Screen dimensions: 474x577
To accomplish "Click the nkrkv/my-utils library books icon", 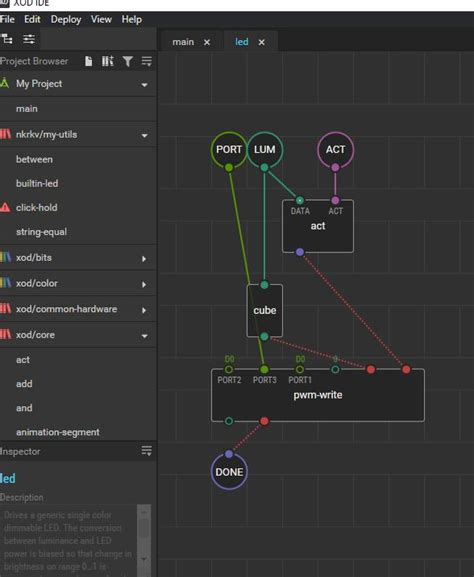I will click(x=5, y=134).
